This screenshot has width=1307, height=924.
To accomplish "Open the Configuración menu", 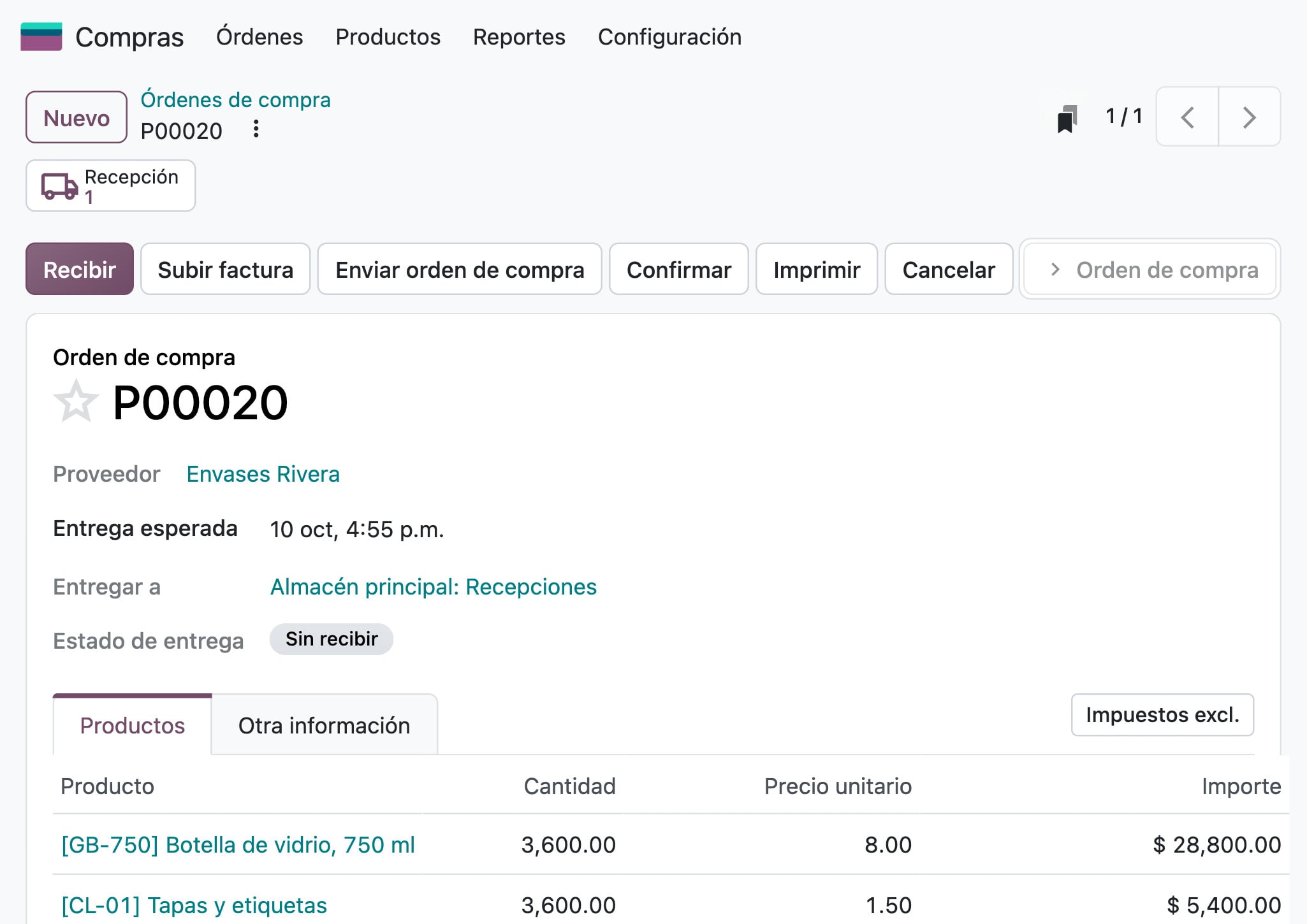I will 669,37.
